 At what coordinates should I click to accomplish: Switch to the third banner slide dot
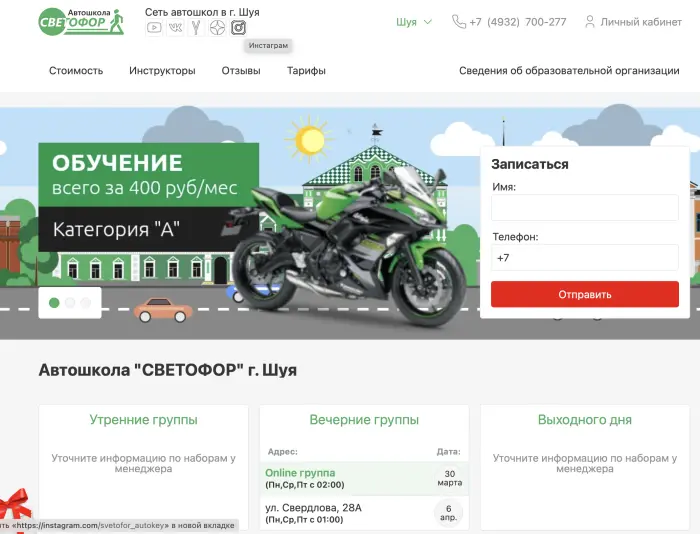pyautogui.click(x=86, y=303)
